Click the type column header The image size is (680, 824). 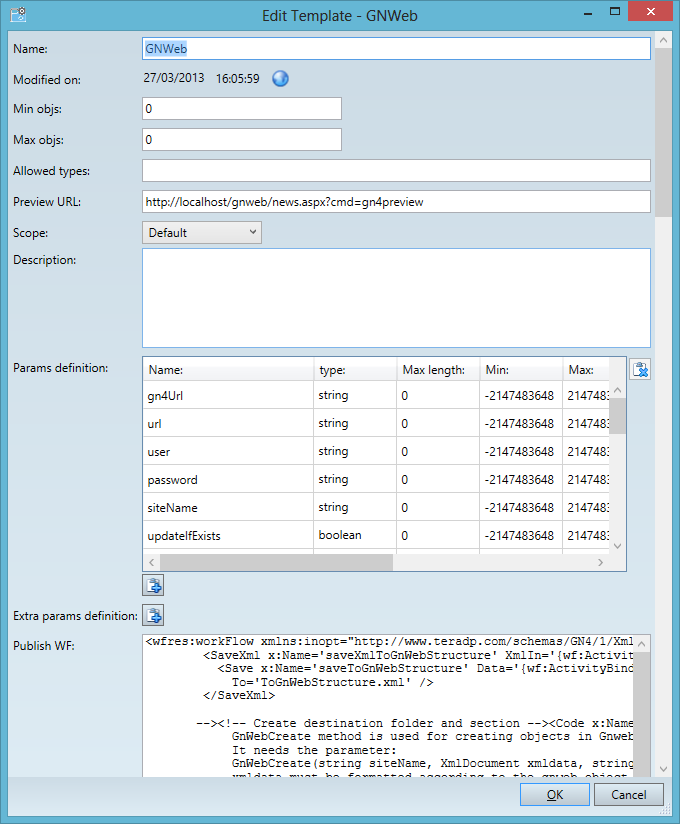click(355, 369)
